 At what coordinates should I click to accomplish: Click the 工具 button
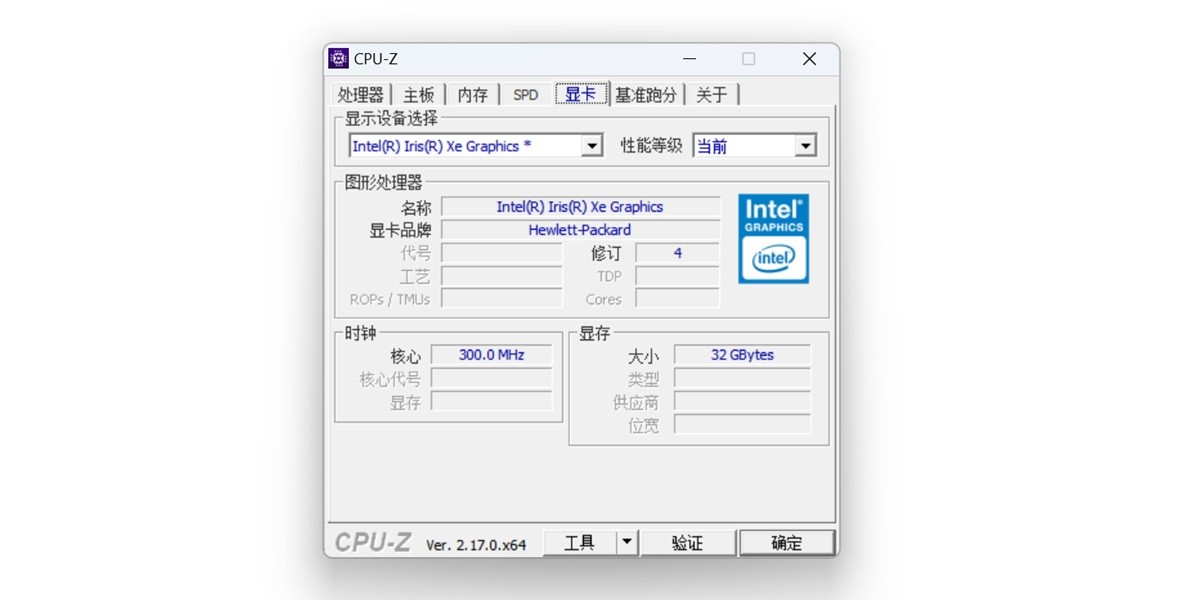coord(581,541)
